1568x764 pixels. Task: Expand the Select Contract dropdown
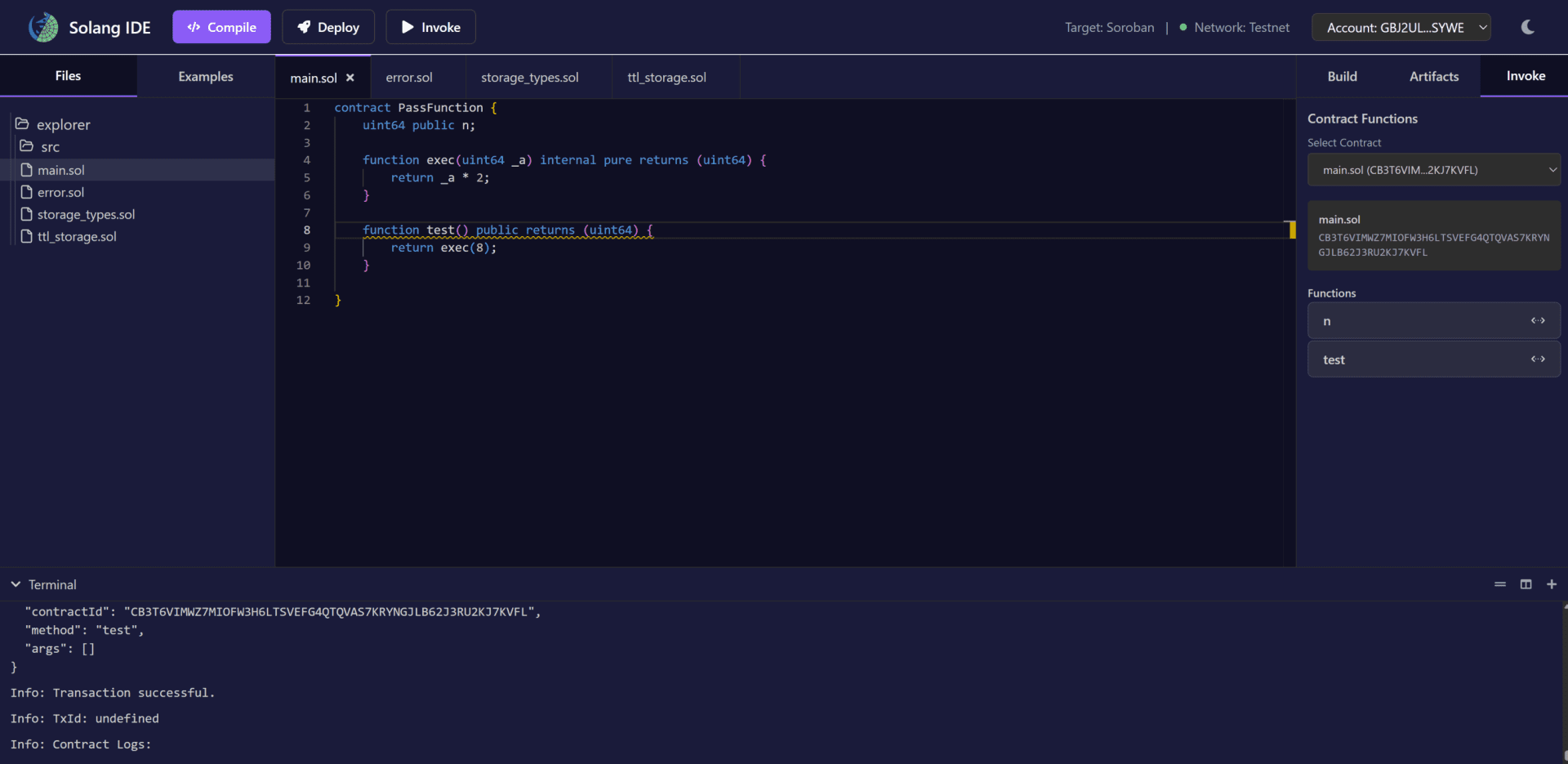coord(1433,170)
